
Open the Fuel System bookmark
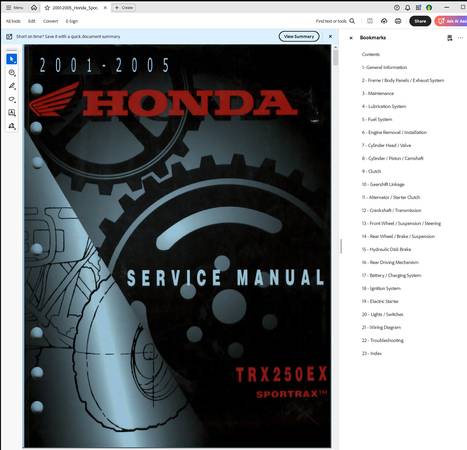tap(377, 119)
